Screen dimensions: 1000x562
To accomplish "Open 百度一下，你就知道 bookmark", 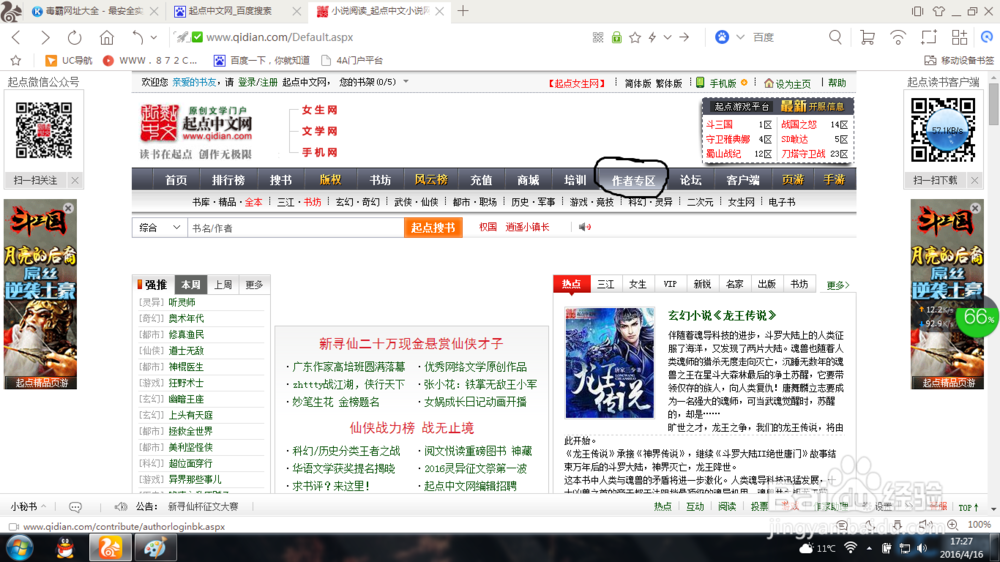I will coord(262,61).
